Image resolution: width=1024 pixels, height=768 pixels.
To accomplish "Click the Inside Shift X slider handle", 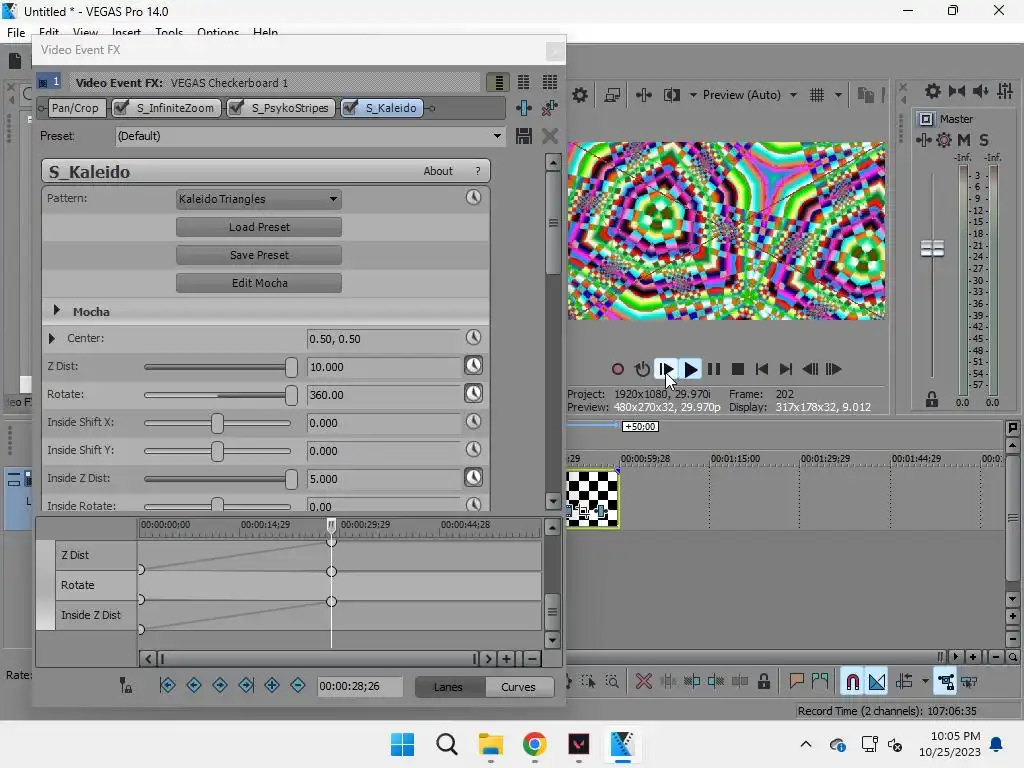I will pos(217,423).
